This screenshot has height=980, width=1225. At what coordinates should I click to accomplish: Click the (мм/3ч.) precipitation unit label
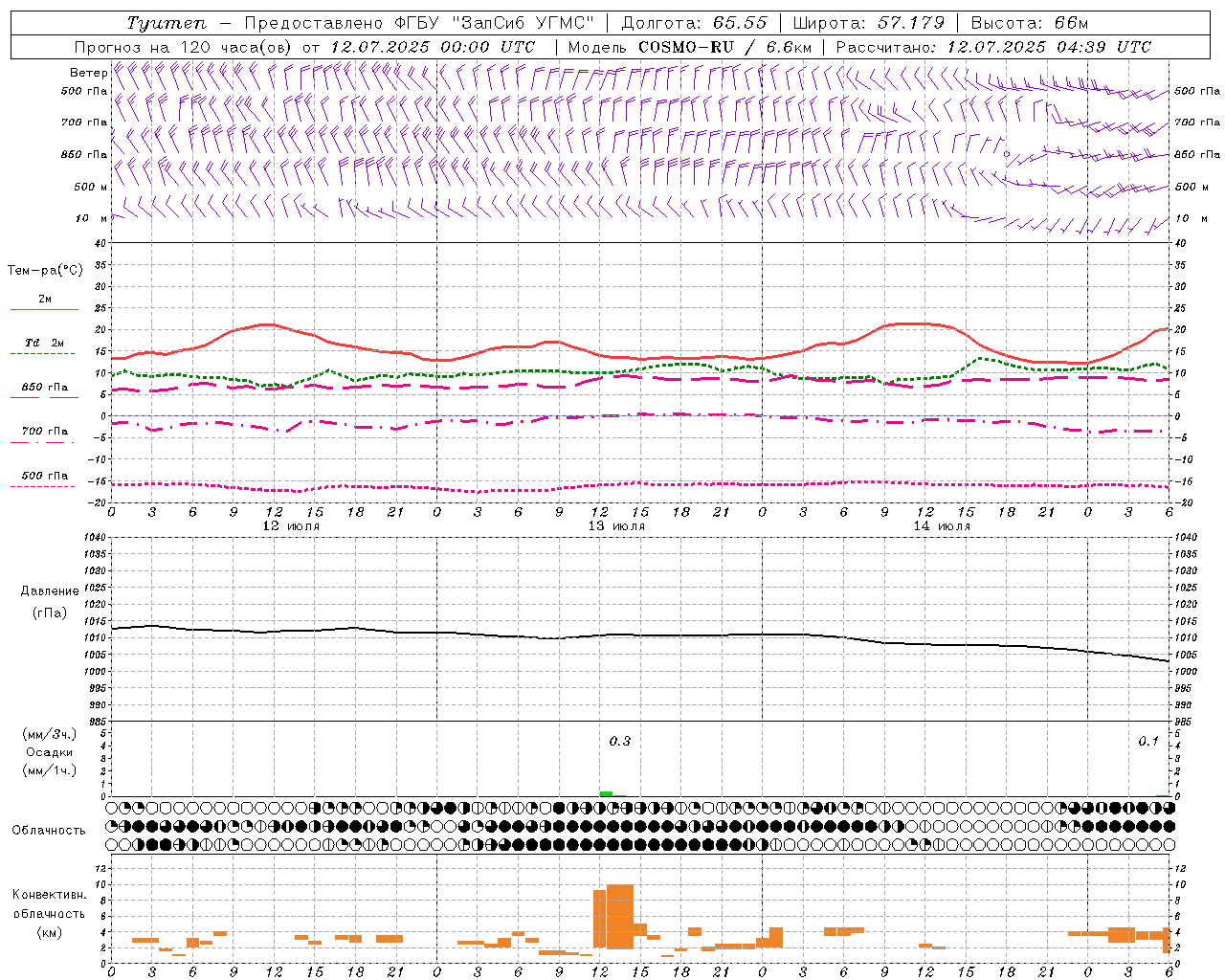tap(50, 735)
